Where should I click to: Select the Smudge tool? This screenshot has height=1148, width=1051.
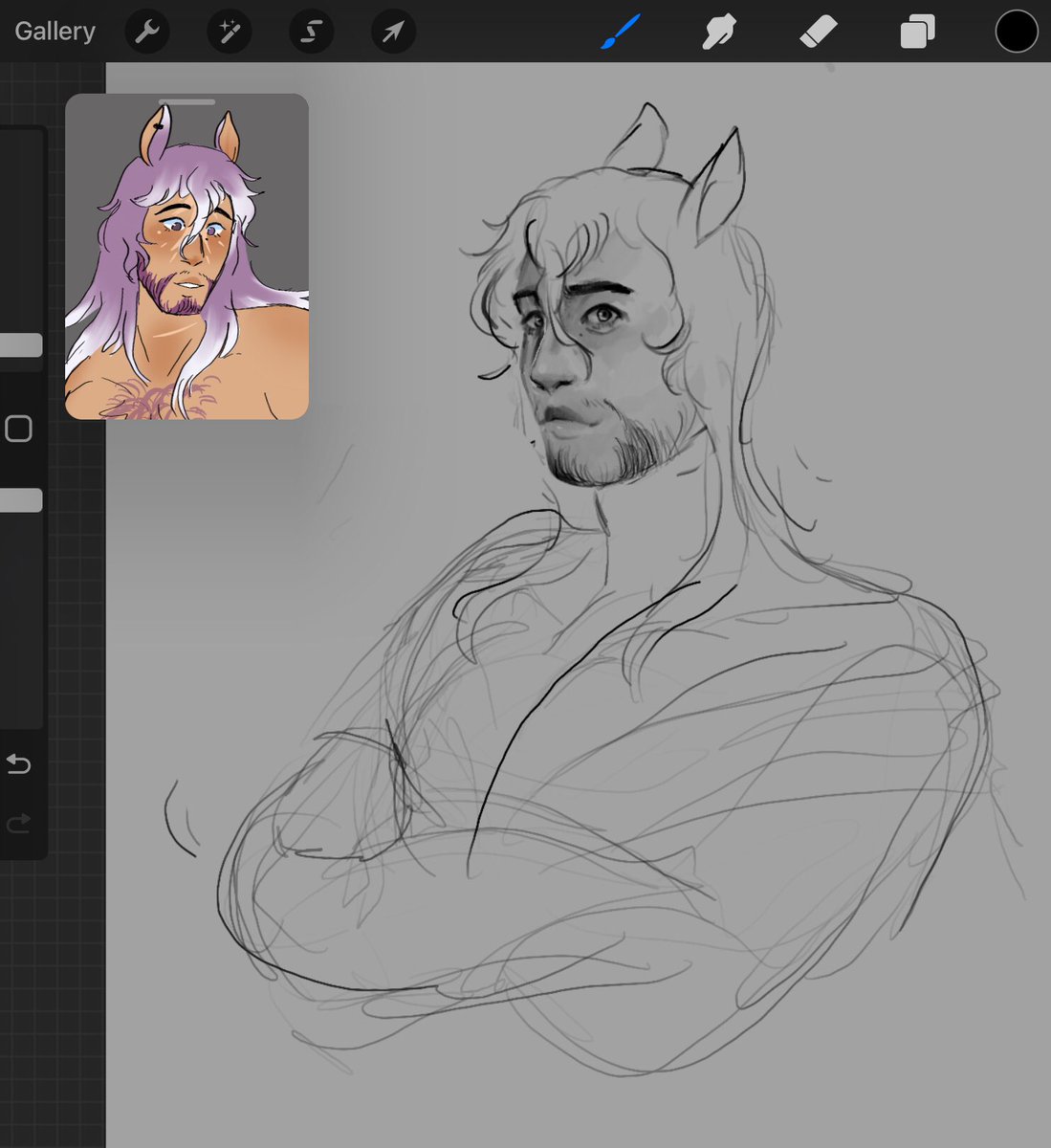[718, 33]
